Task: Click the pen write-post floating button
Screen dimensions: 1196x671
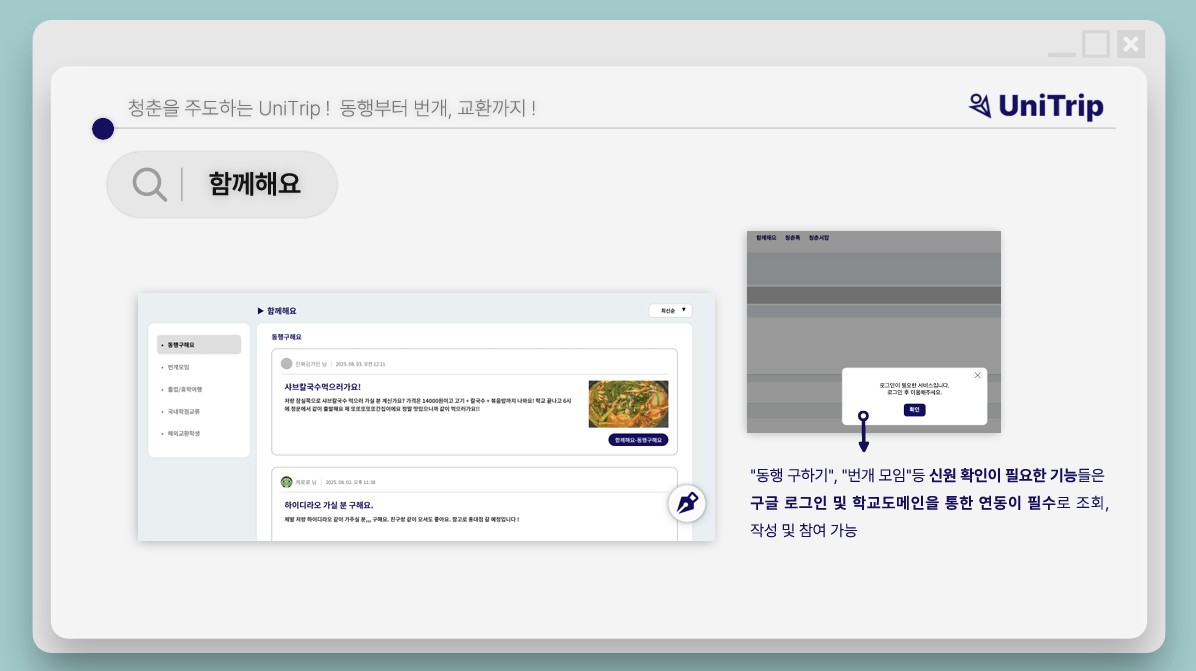Action: coord(686,503)
